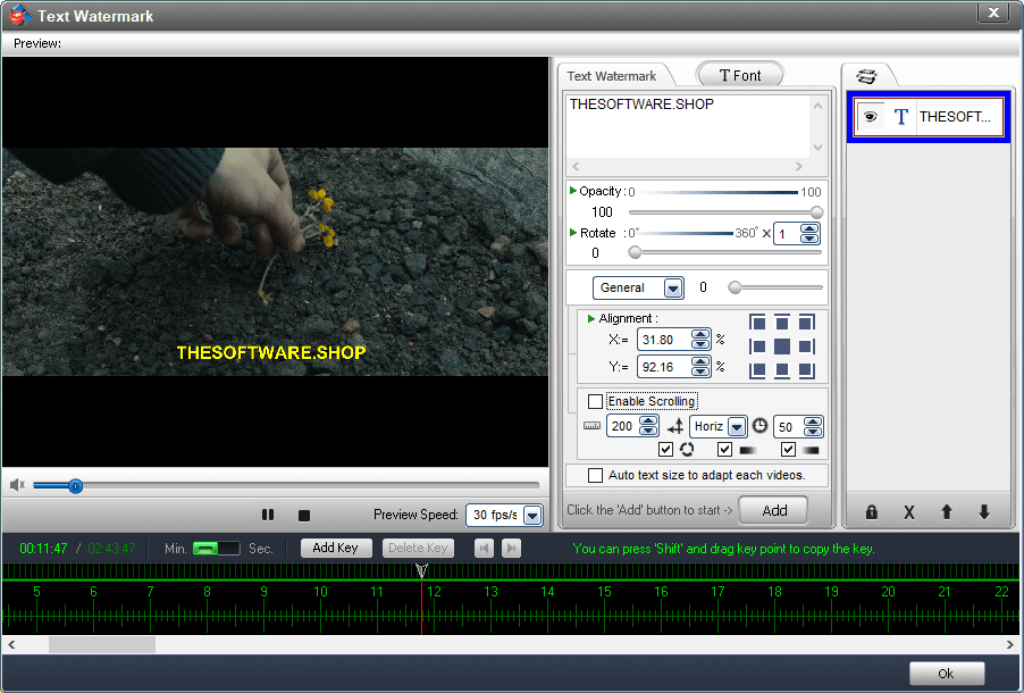1024x693 pixels.
Task: Enable Auto text size to adapt videos
Action: (x=595, y=475)
